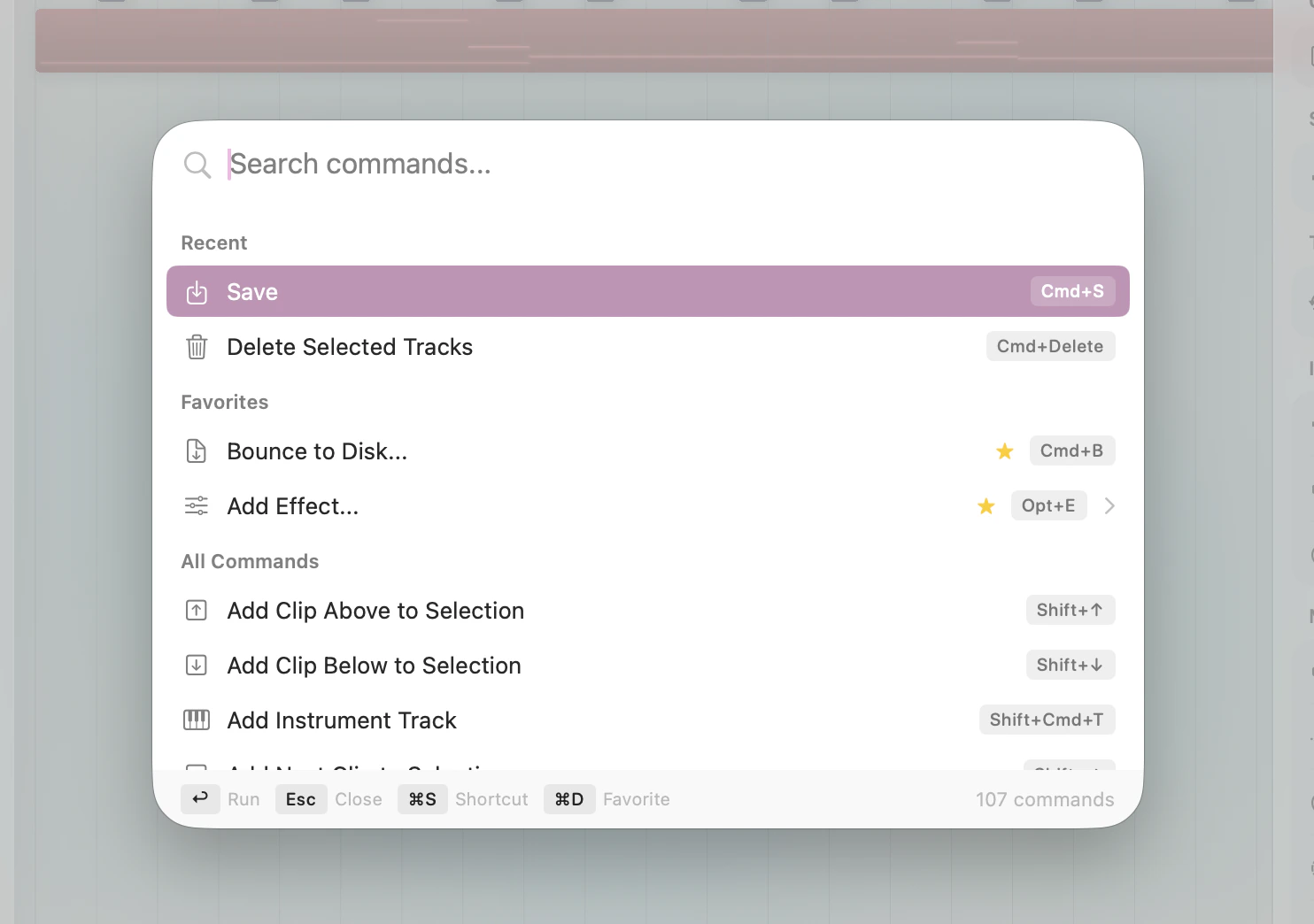
Task: Click the Add Effect sliders icon
Action: tap(197, 506)
